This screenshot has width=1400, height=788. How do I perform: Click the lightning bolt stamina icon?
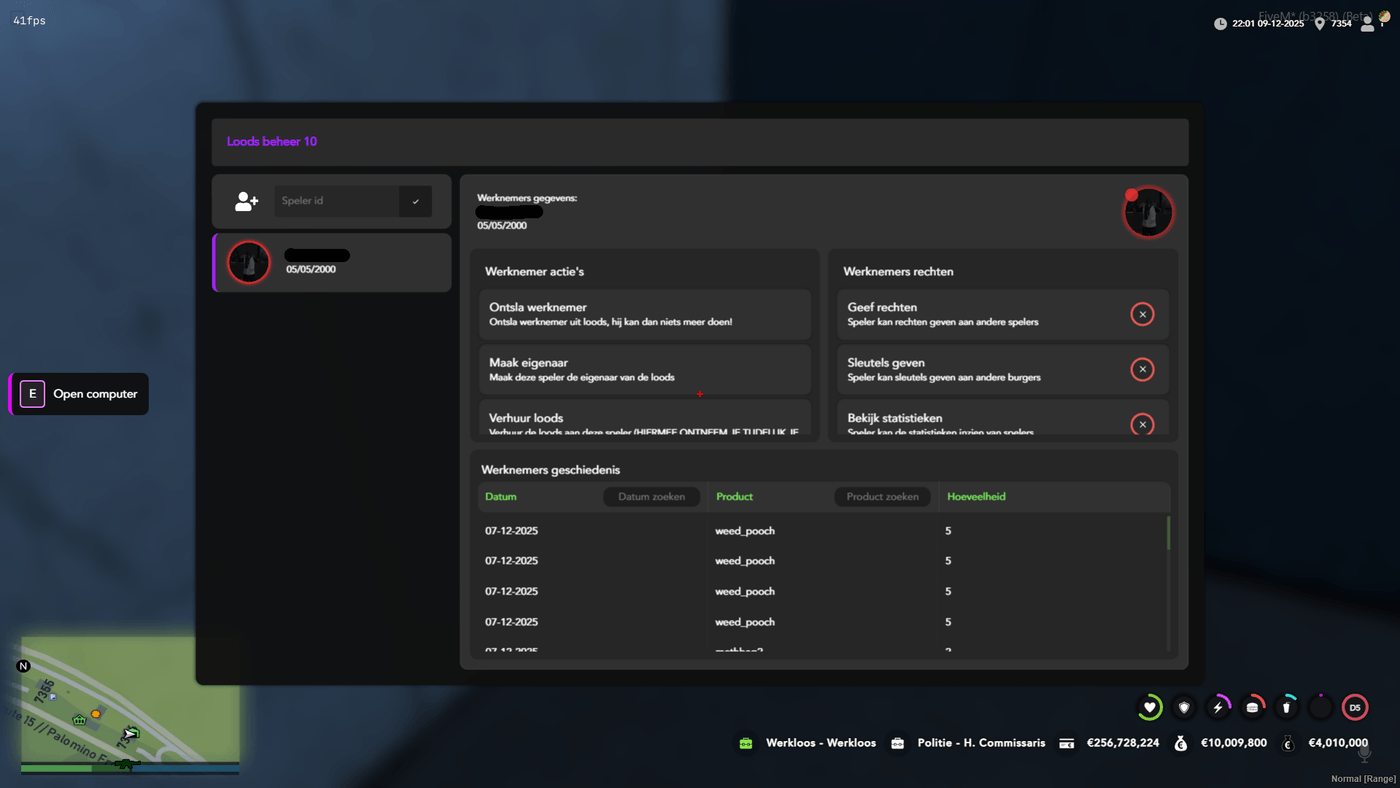click(1218, 707)
